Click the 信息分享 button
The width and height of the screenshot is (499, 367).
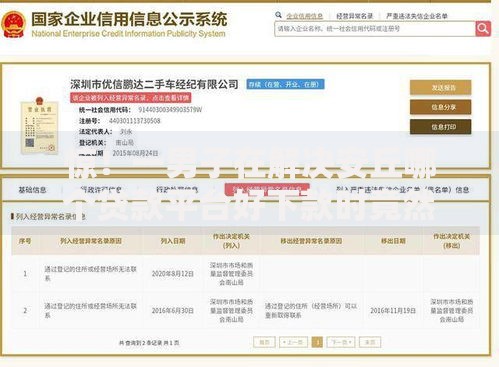tap(440, 107)
